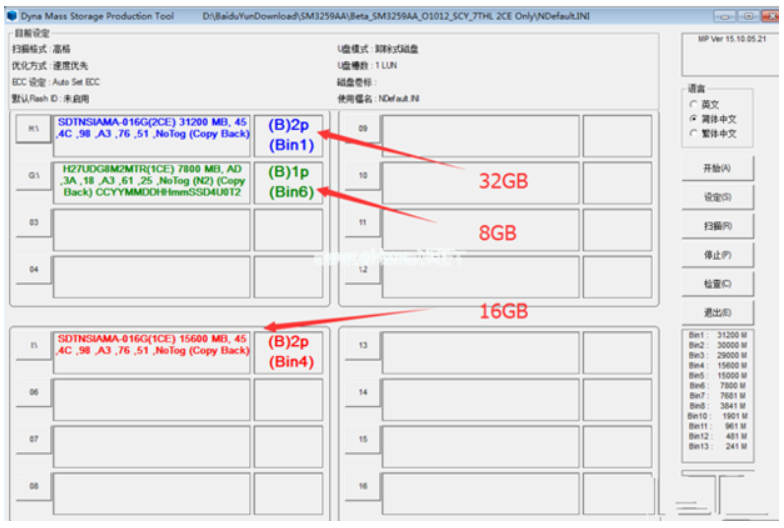Open settings via 设定(S) button
Viewport: 784px width, 528px height.
click(x=718, y=197)
